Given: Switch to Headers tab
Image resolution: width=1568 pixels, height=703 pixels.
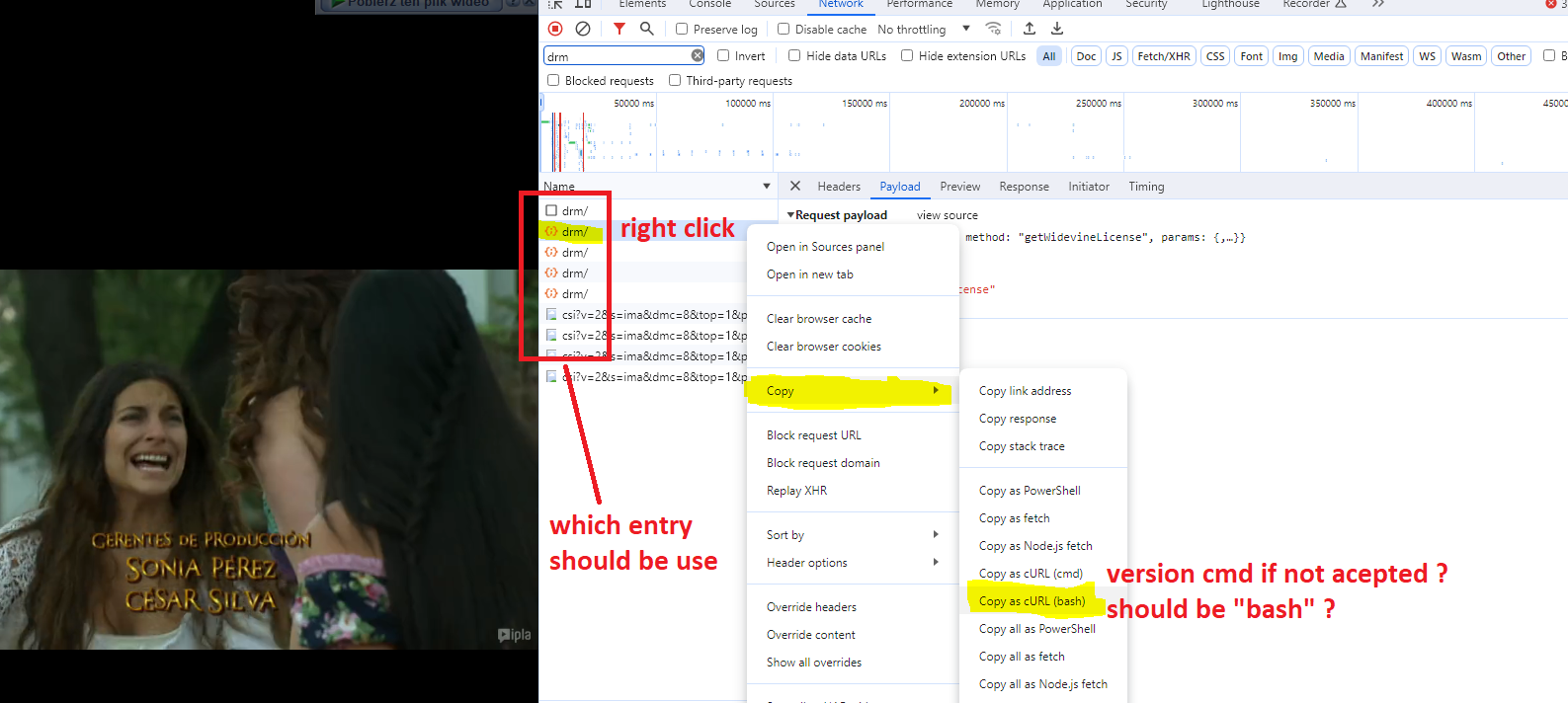Looking at the screenshot, I should click(x=839, y=187).
